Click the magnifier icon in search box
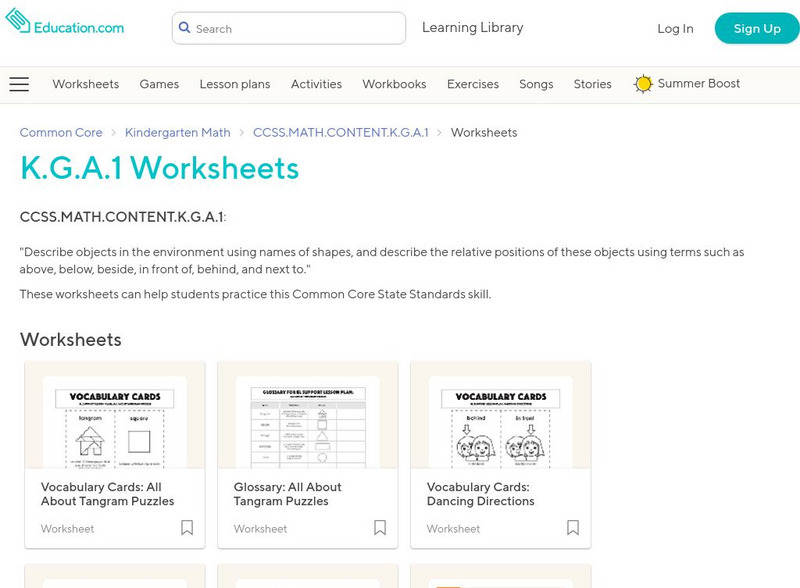 pos(185,28)
